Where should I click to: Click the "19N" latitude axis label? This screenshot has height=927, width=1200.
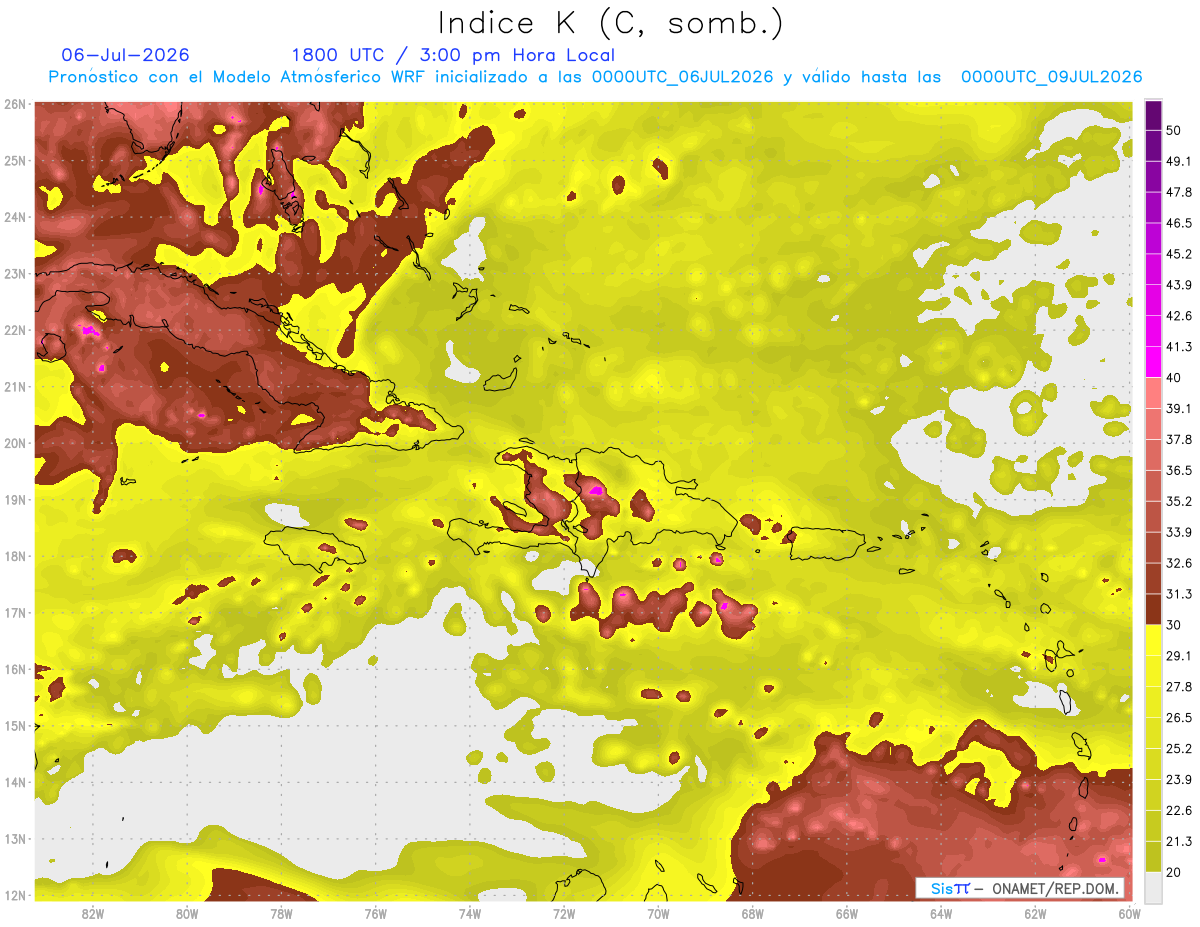point(15,499)
